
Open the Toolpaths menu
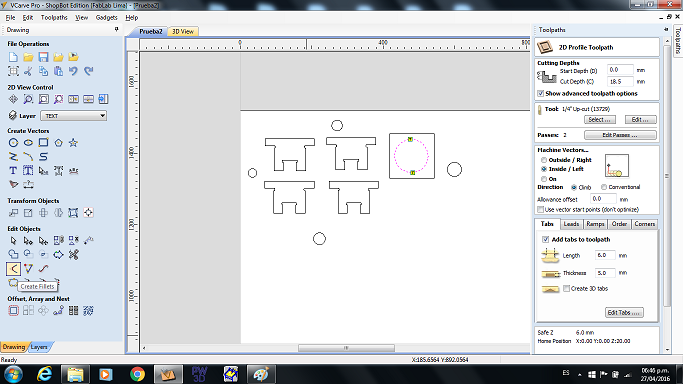click(x=54, y=17)
